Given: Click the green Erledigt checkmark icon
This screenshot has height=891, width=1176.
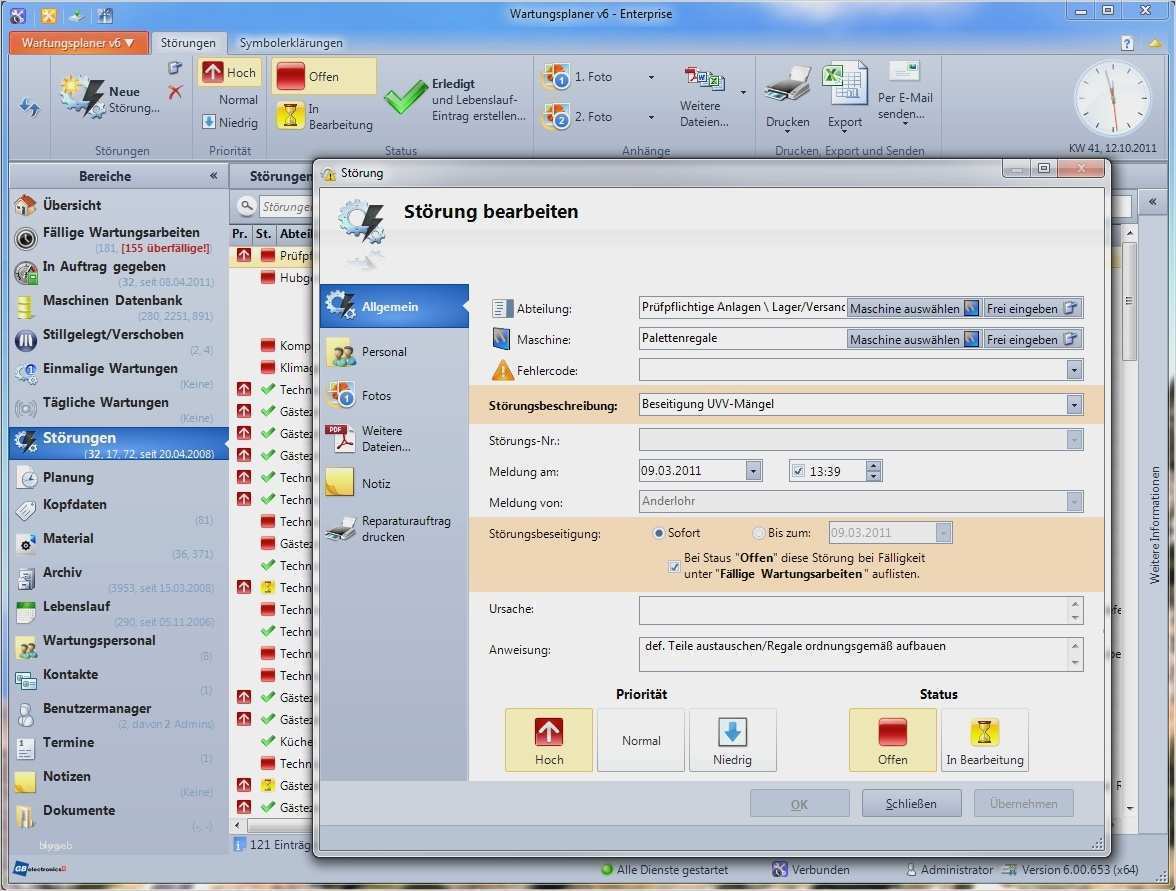Looking at the screenshot, I should coord(406,100).
